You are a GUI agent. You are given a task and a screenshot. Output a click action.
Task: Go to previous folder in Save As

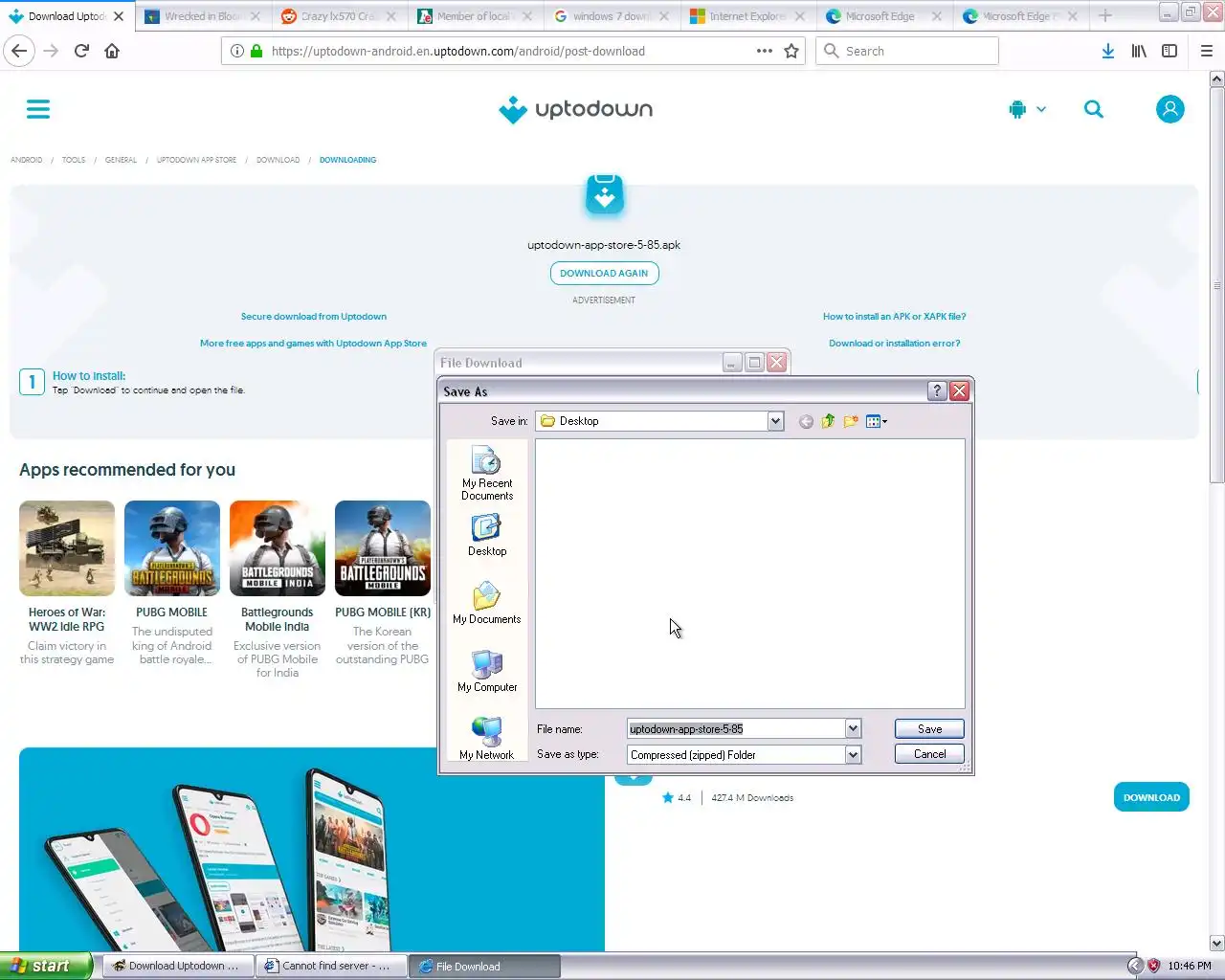[x=806, y=421]
